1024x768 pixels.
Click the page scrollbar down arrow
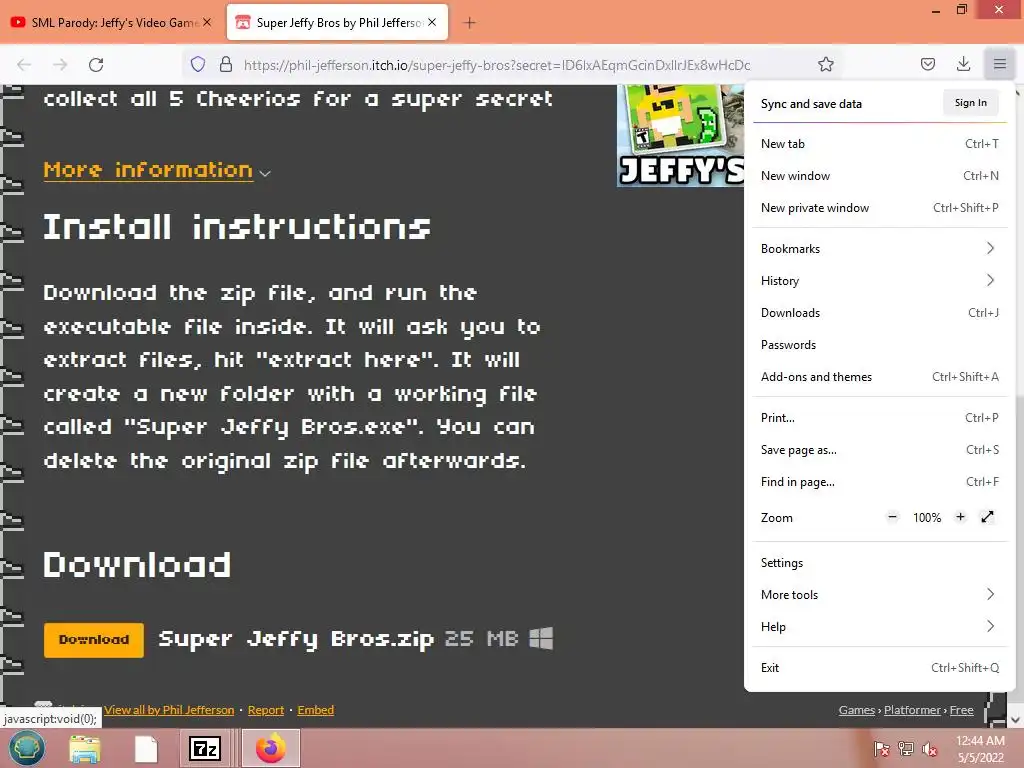[1016, 720]
